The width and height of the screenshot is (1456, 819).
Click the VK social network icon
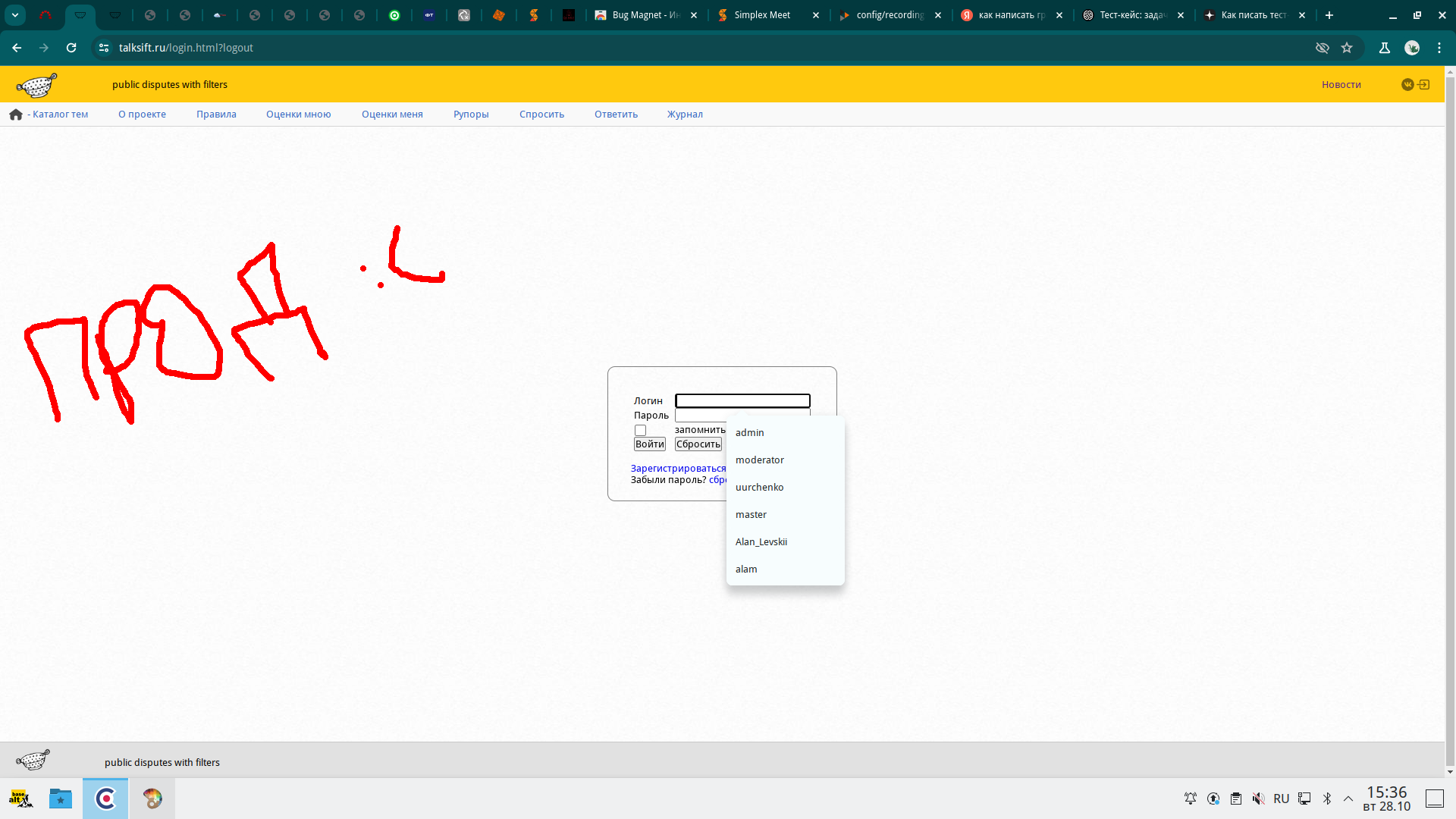tap(1407, 85)
